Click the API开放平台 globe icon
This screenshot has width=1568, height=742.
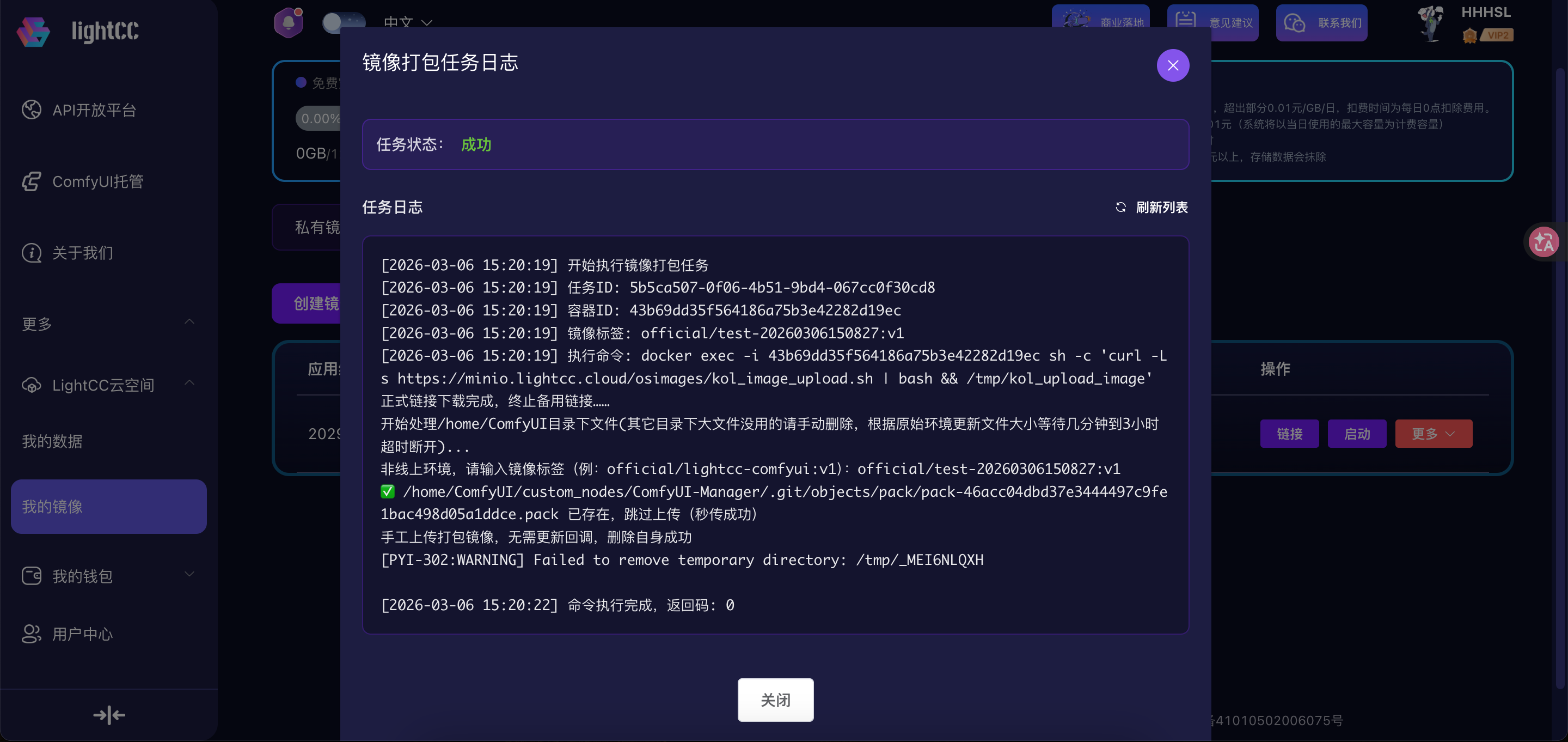(32, 110)
